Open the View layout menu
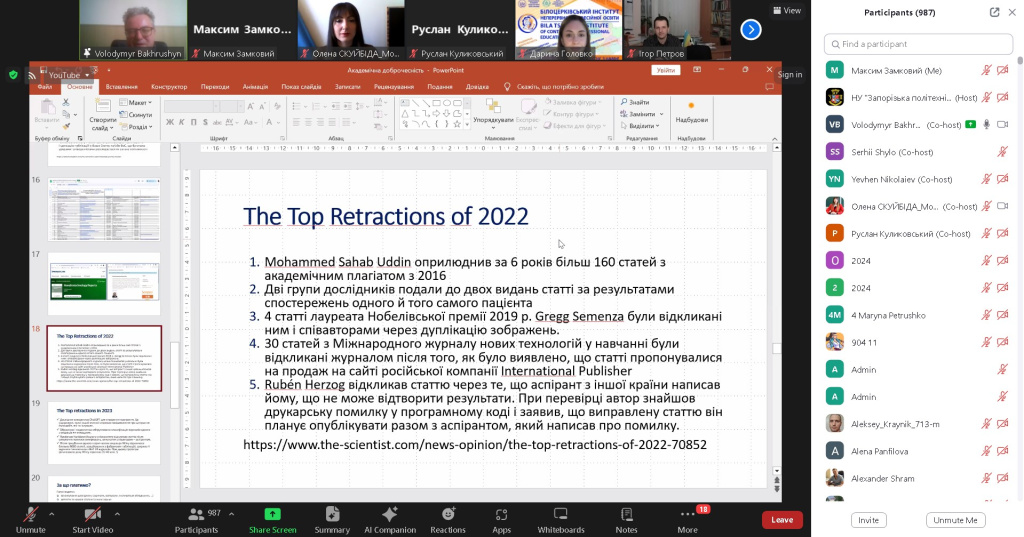The image size is (1024, 537). pyautogui.click(x=787, y=10)
